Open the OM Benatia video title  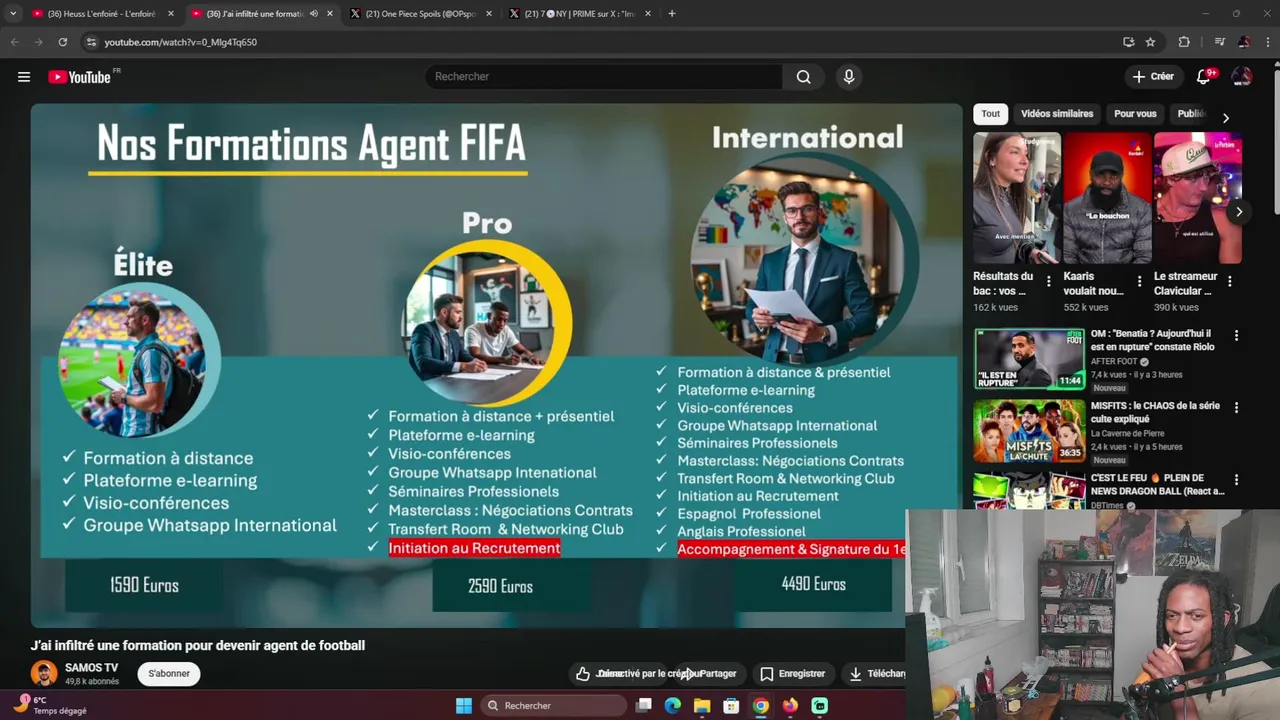(1153, 340)
